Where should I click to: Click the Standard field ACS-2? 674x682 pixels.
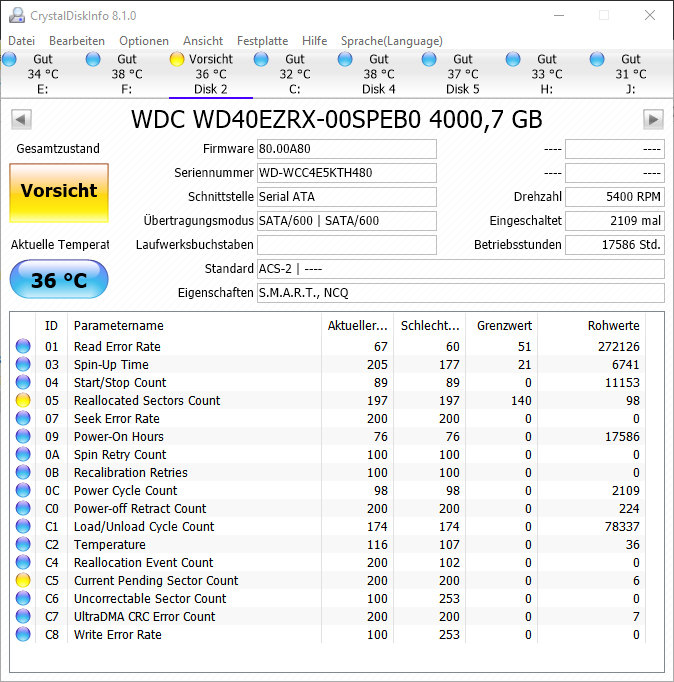click(460, 269)
